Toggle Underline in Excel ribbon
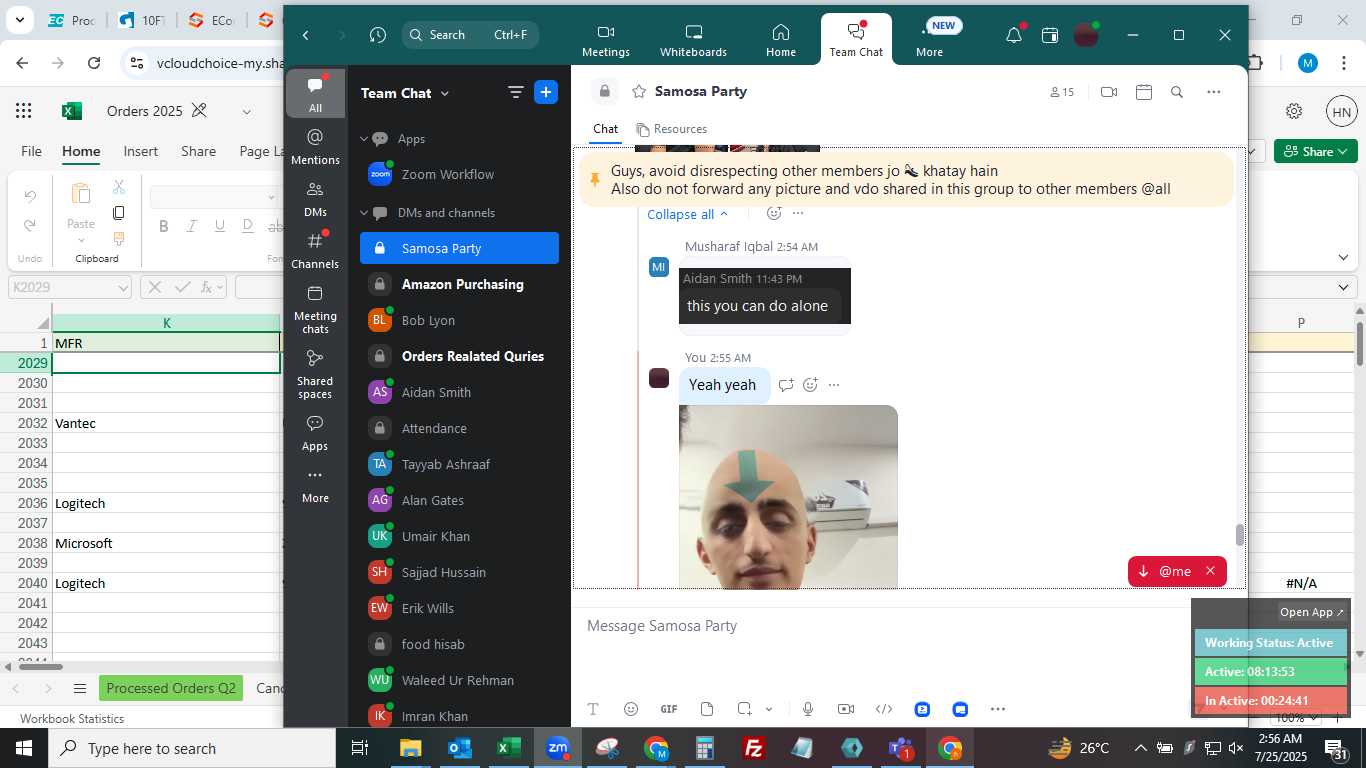Image resolution: width=1366 pixels, height=768 pixels. click(220, 226)
